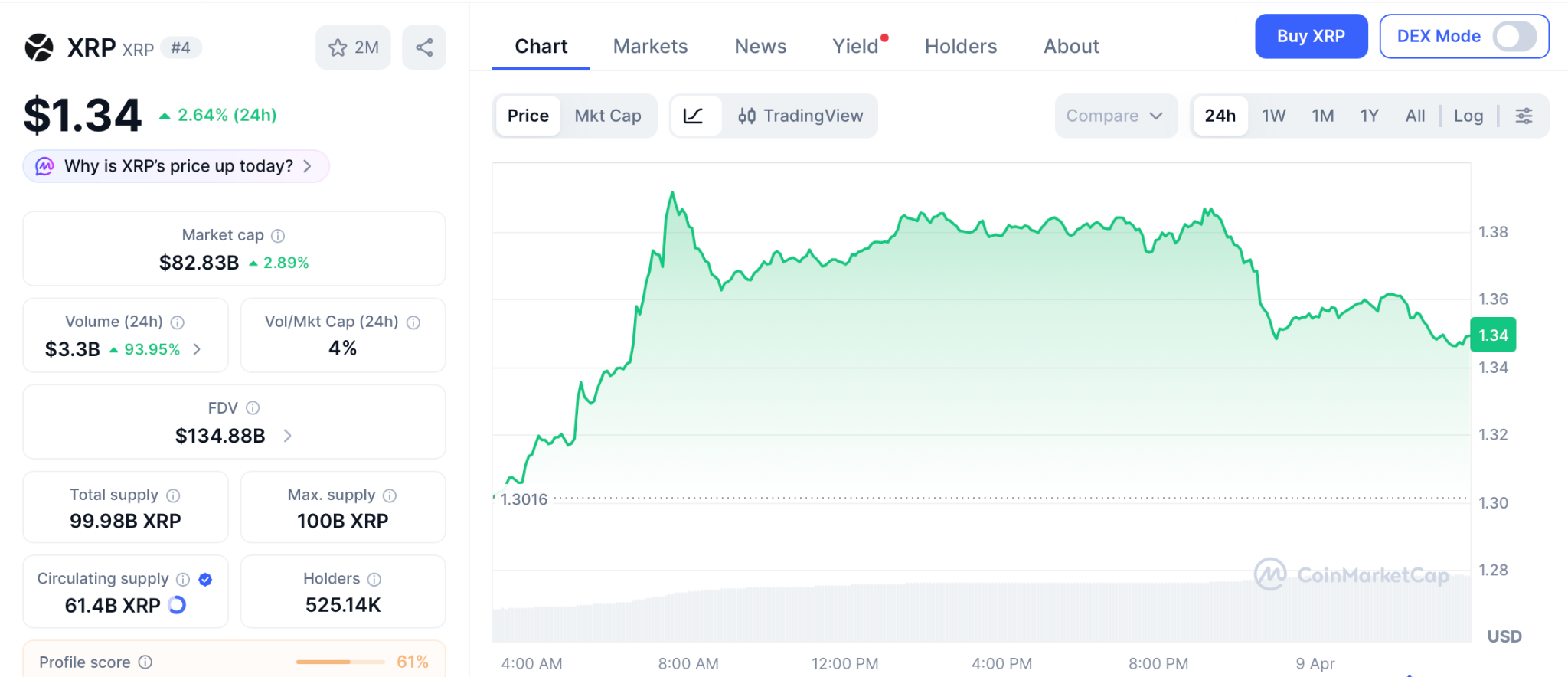
Task: Click the circulating supply verified badge
Action: point(205,579)
